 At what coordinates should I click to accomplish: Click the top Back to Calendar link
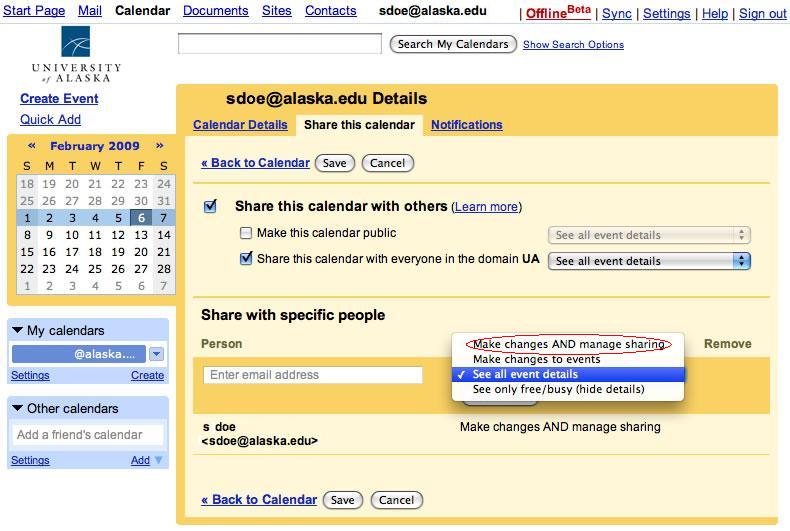tap(255, 163)
